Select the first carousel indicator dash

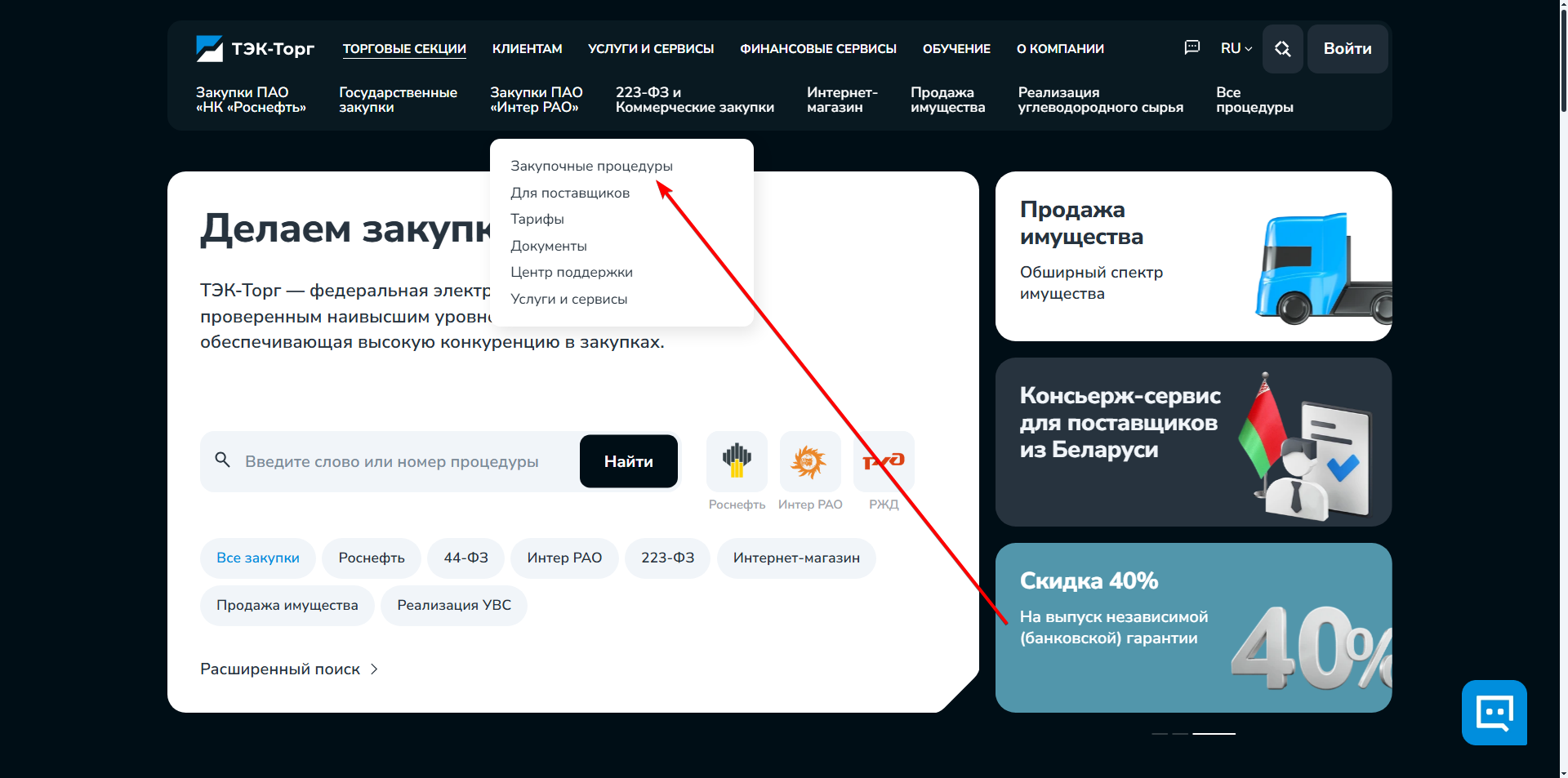click(1160, 734)
